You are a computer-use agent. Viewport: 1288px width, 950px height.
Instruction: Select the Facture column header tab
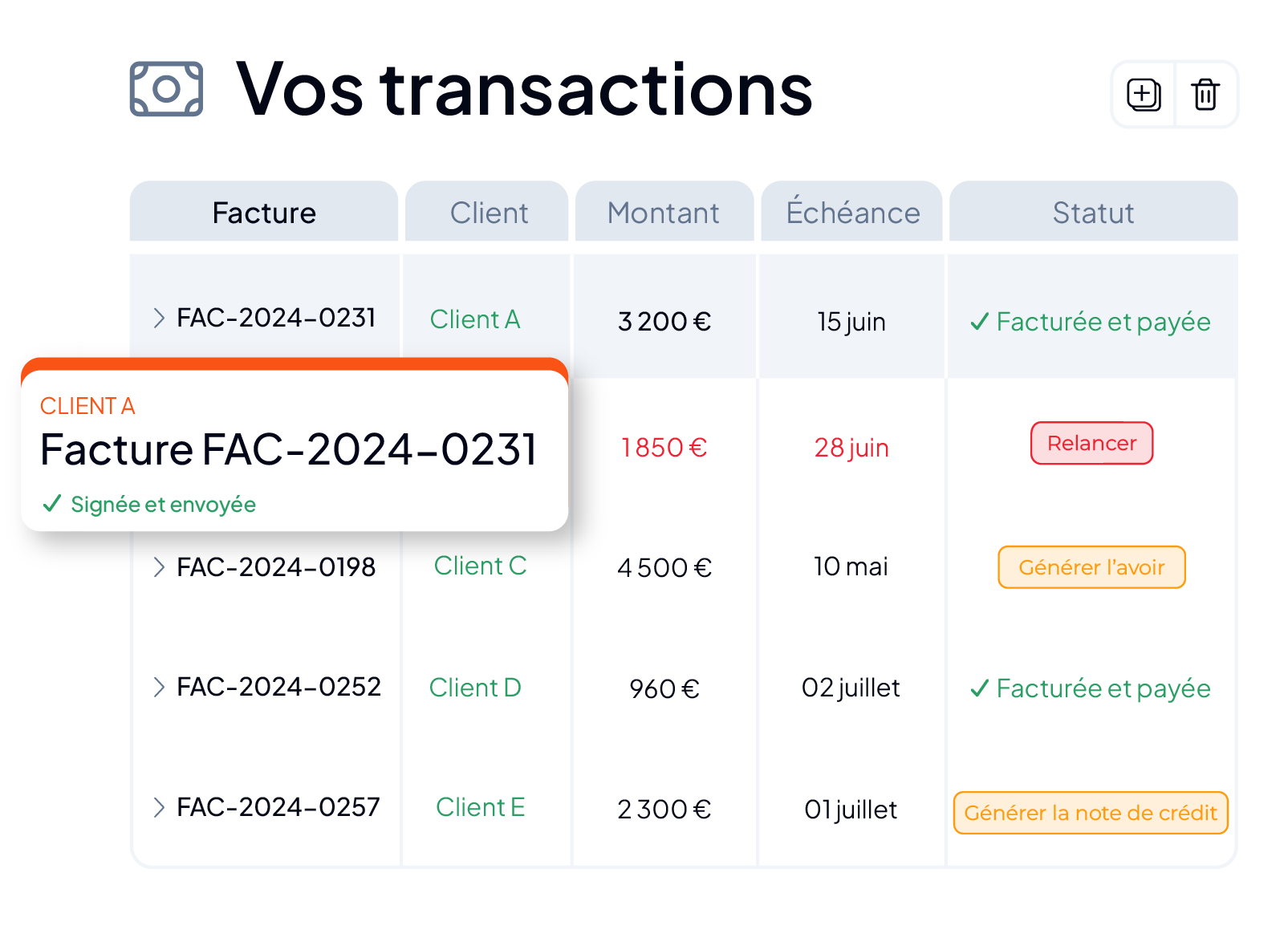(x=264, y=212)
